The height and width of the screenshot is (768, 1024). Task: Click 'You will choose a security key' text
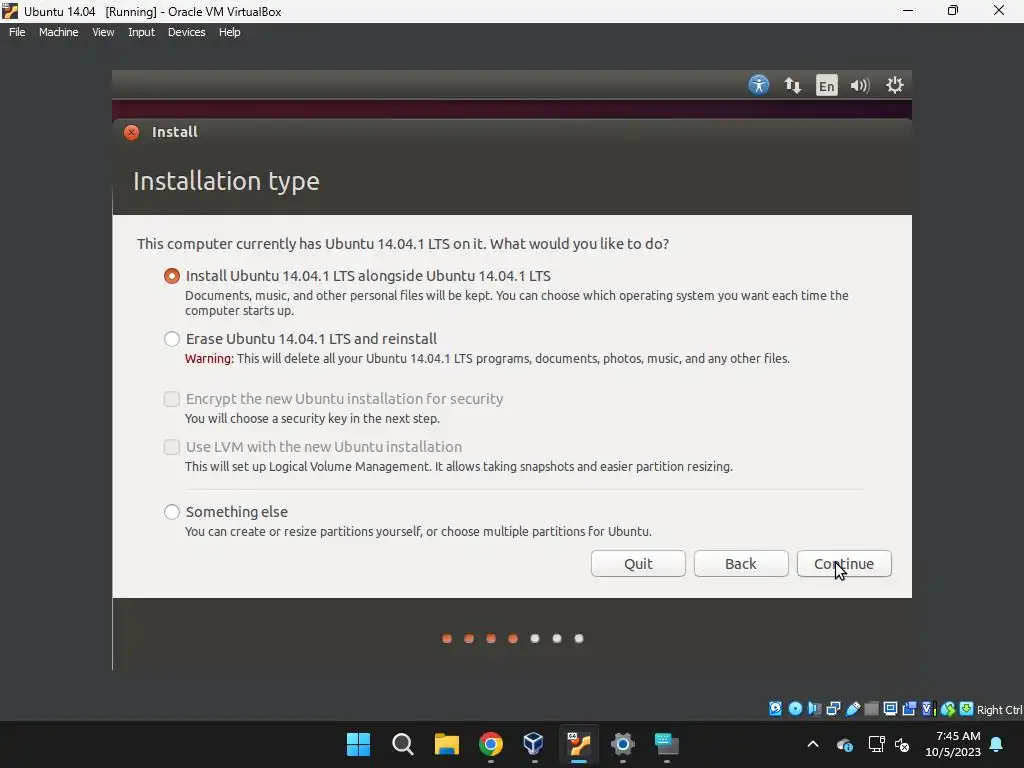[312, 419]
